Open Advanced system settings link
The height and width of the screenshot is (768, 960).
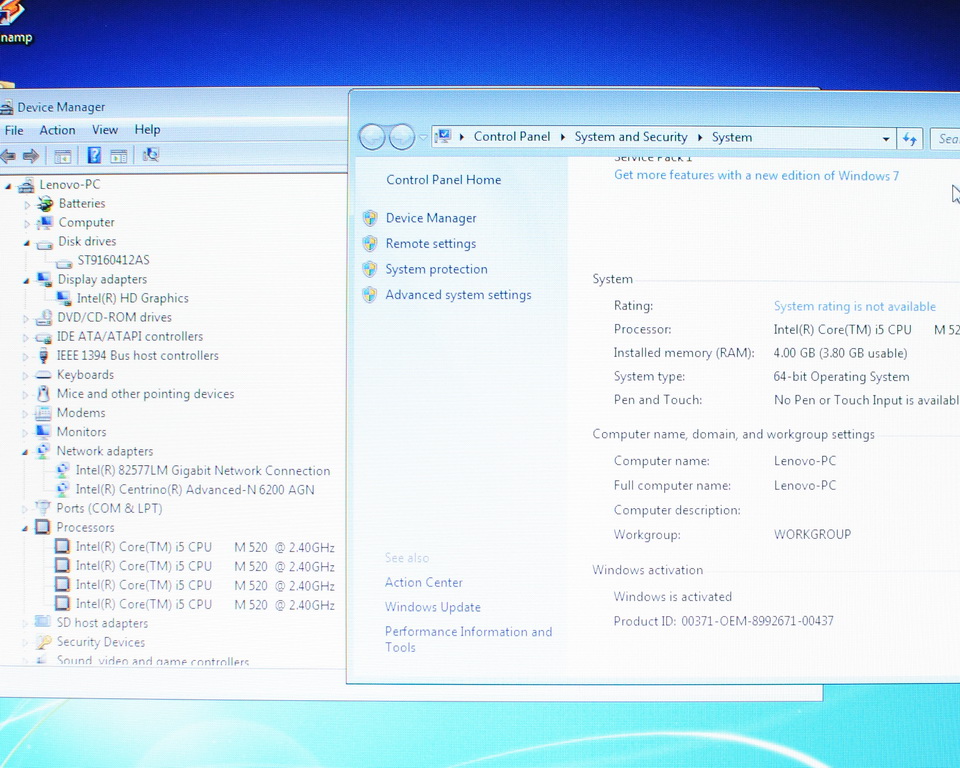click(x=458, y=295)
